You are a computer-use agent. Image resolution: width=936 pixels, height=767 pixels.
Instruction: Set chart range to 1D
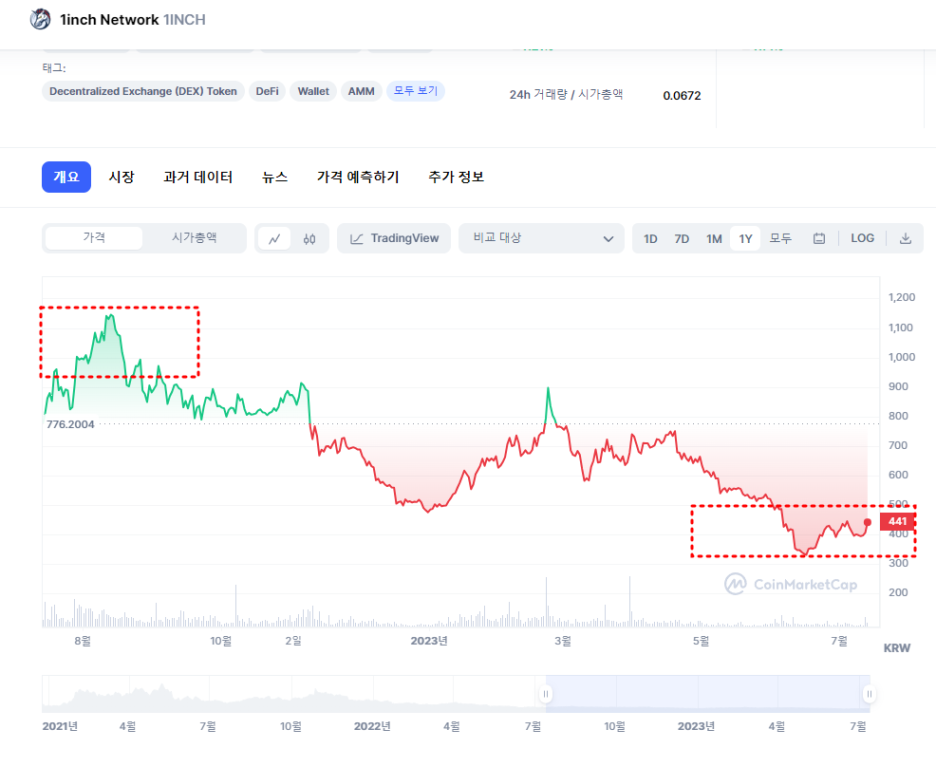[x=650, y=239]
